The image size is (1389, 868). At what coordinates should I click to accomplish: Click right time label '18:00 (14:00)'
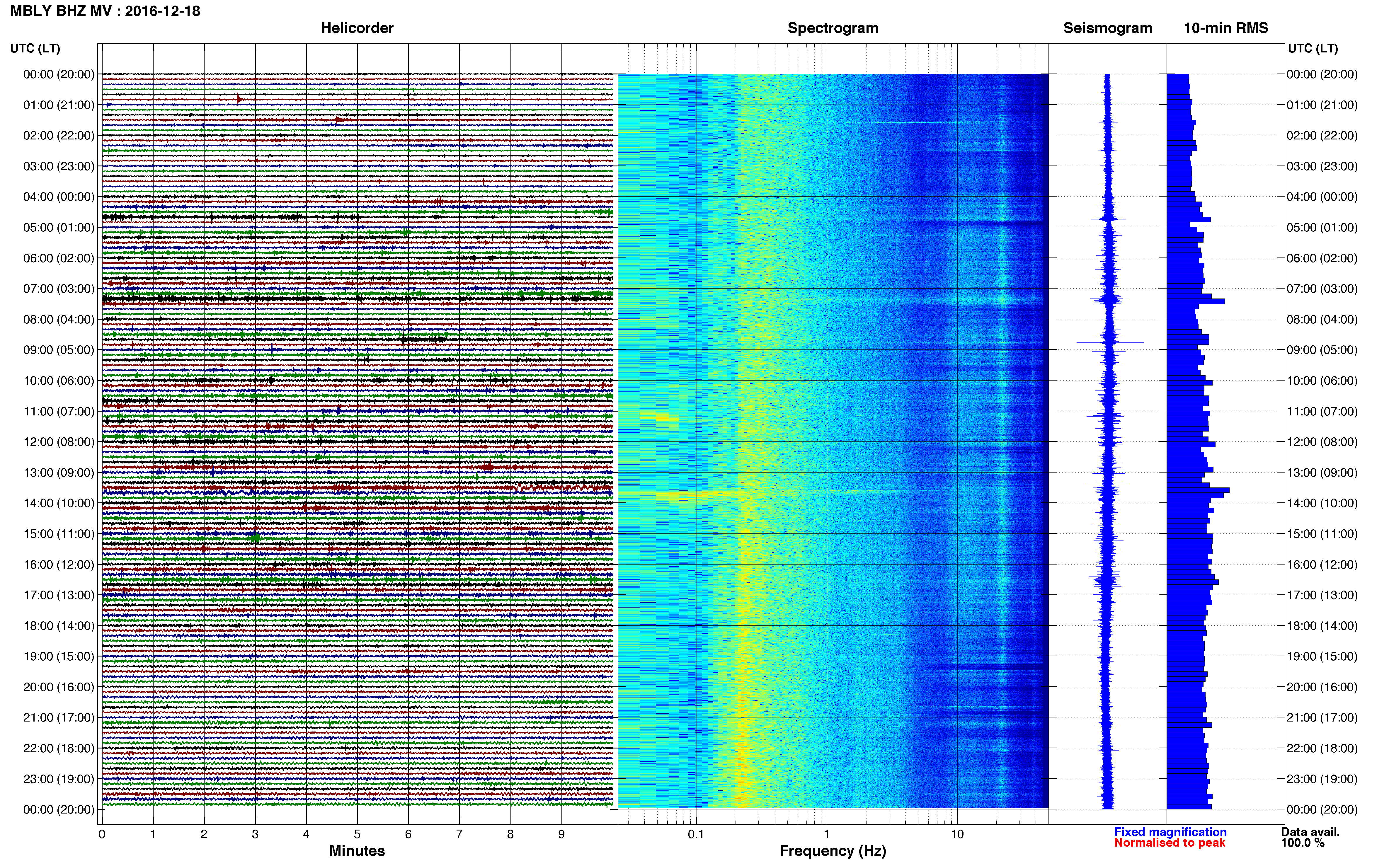[1322, 626]
